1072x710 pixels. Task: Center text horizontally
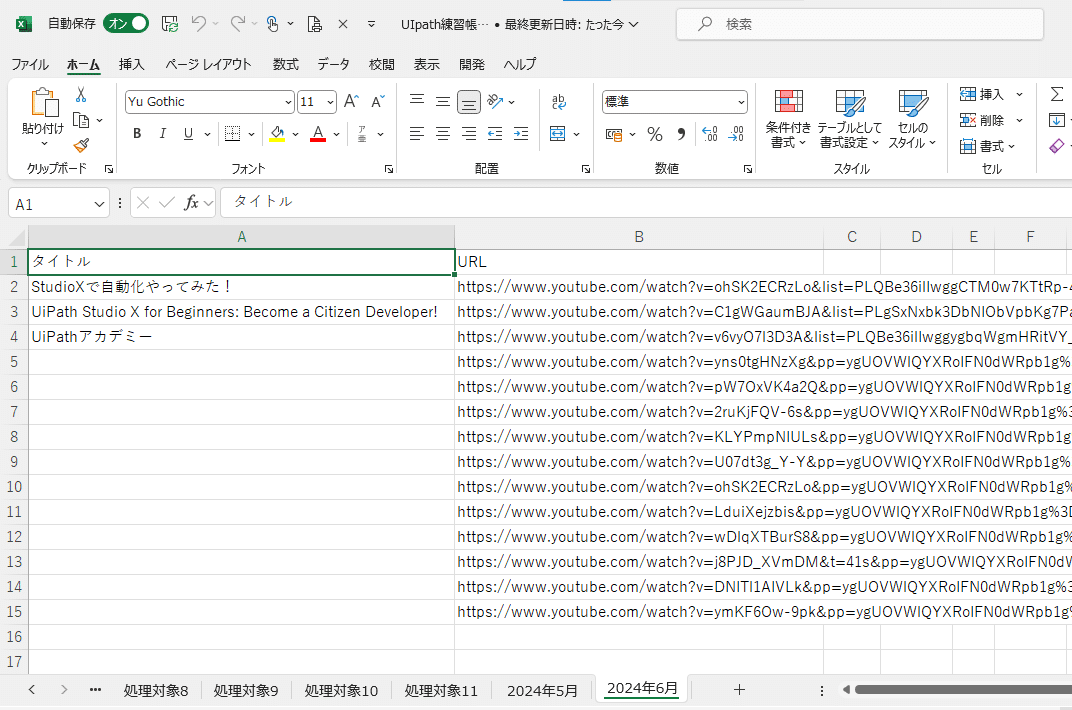pyautogui.click(x=443, y=134)
